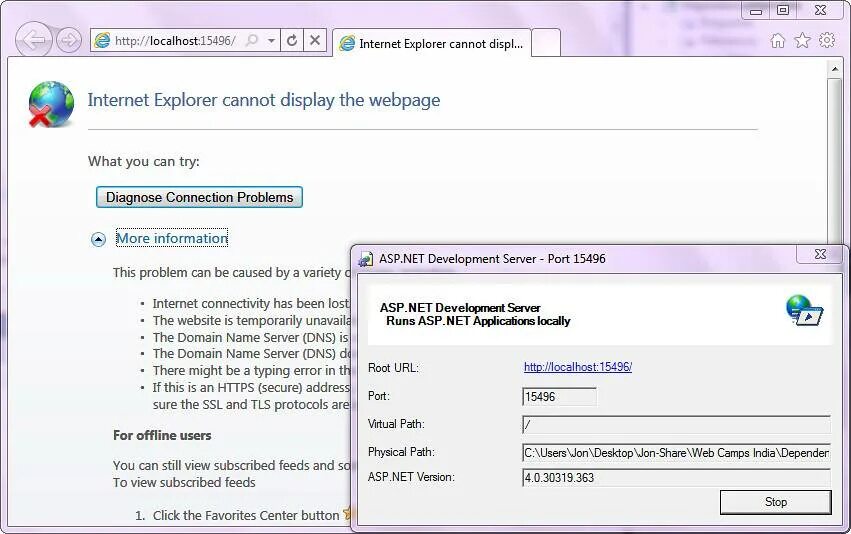Click the 'For offline users' heading
This screenshot has width=851, height=534.
pos(162,435)
